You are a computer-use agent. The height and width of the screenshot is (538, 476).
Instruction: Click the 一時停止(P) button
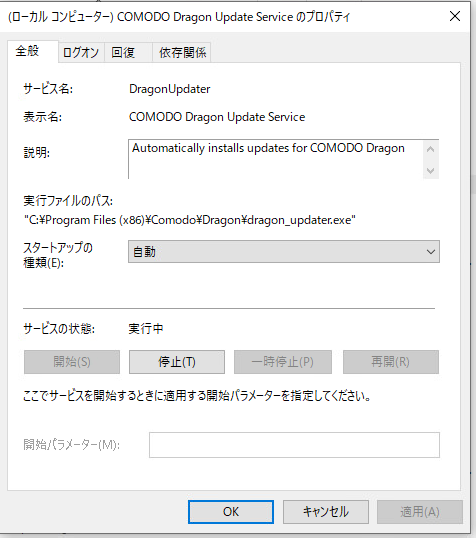[x=283, y=362]
